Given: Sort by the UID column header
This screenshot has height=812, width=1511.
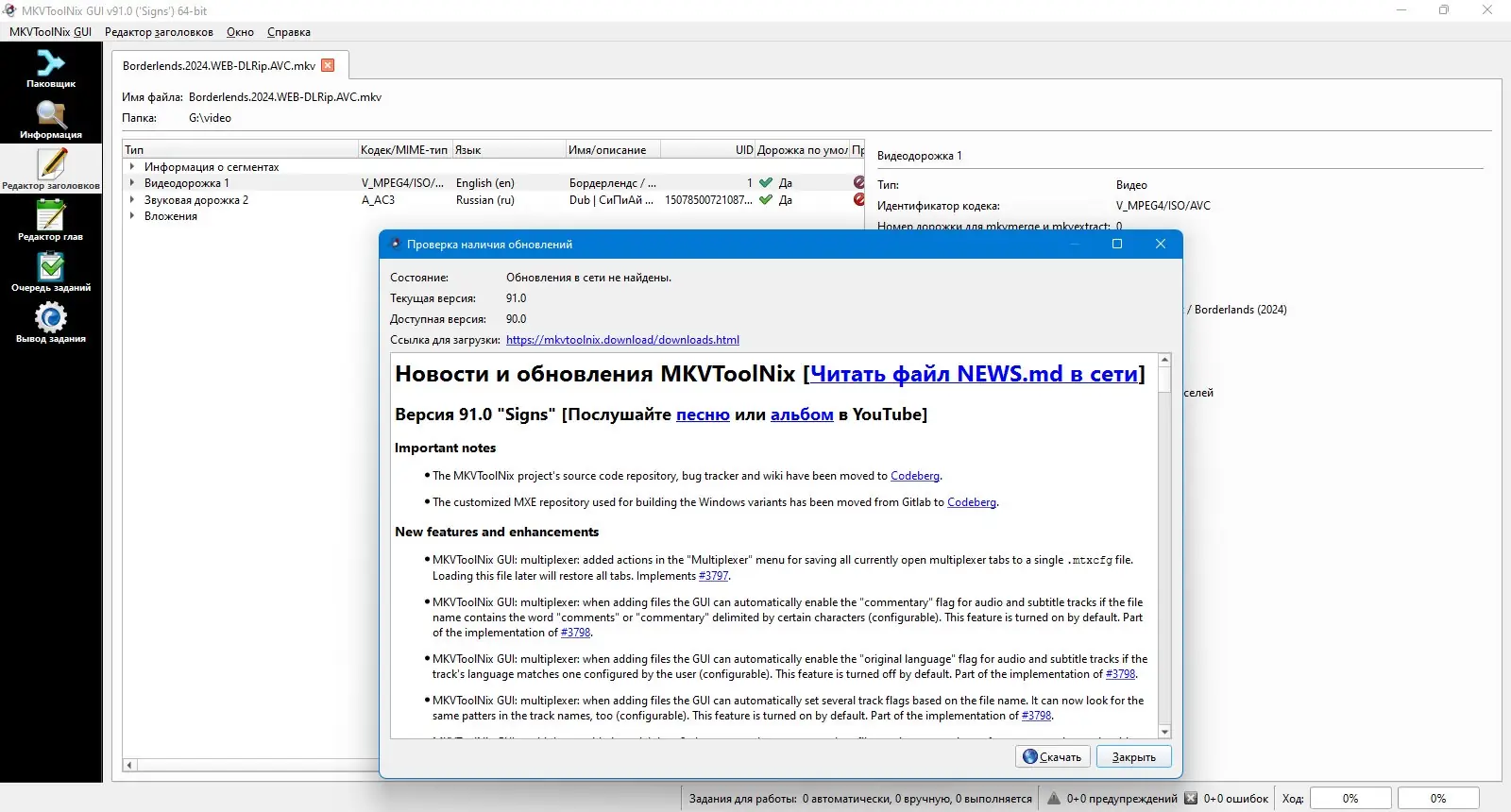Looking at the screenshot, I should (x=707, y=150).
